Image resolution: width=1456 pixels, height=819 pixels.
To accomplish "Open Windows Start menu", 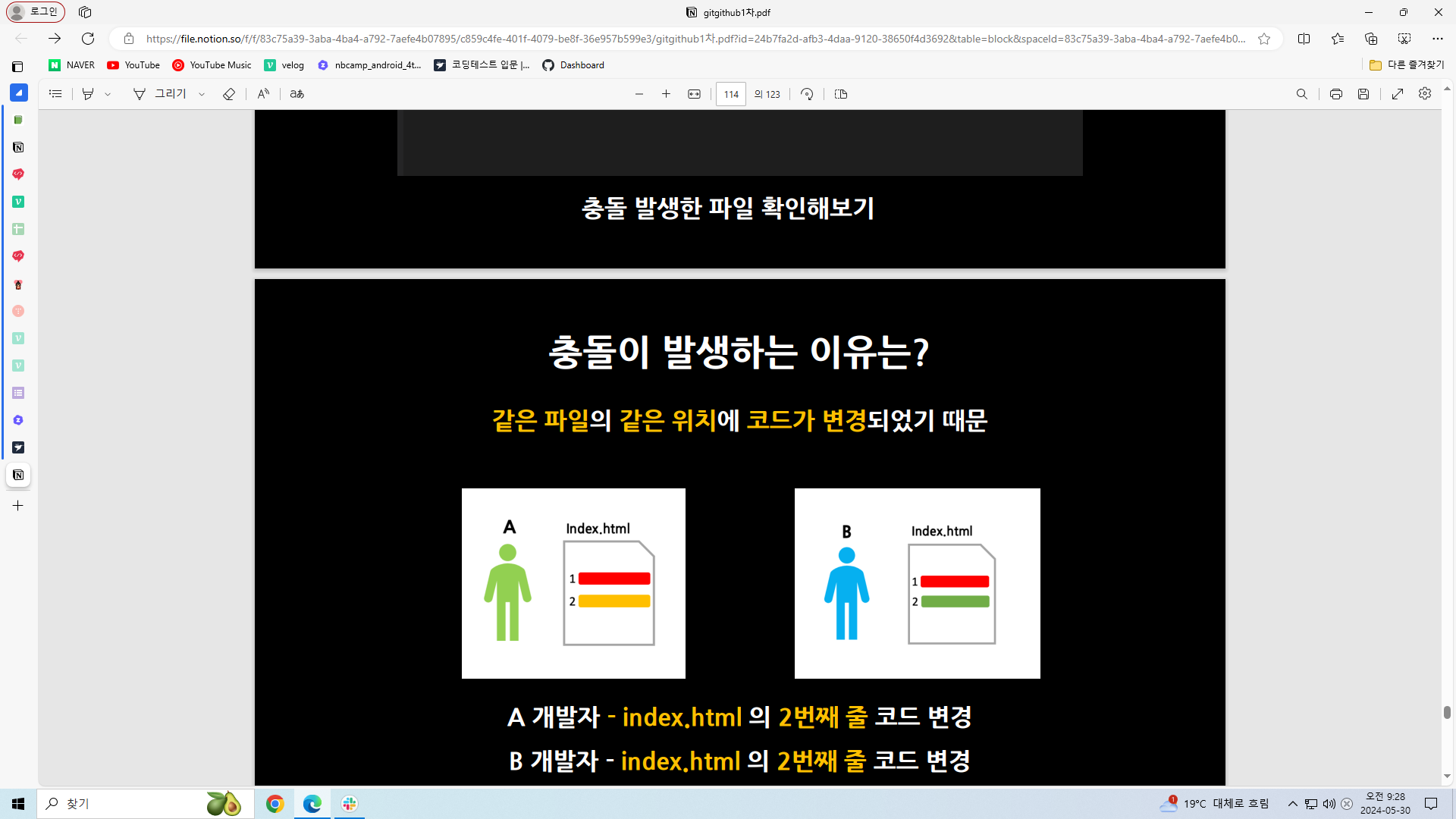I will tap(18, 804).
